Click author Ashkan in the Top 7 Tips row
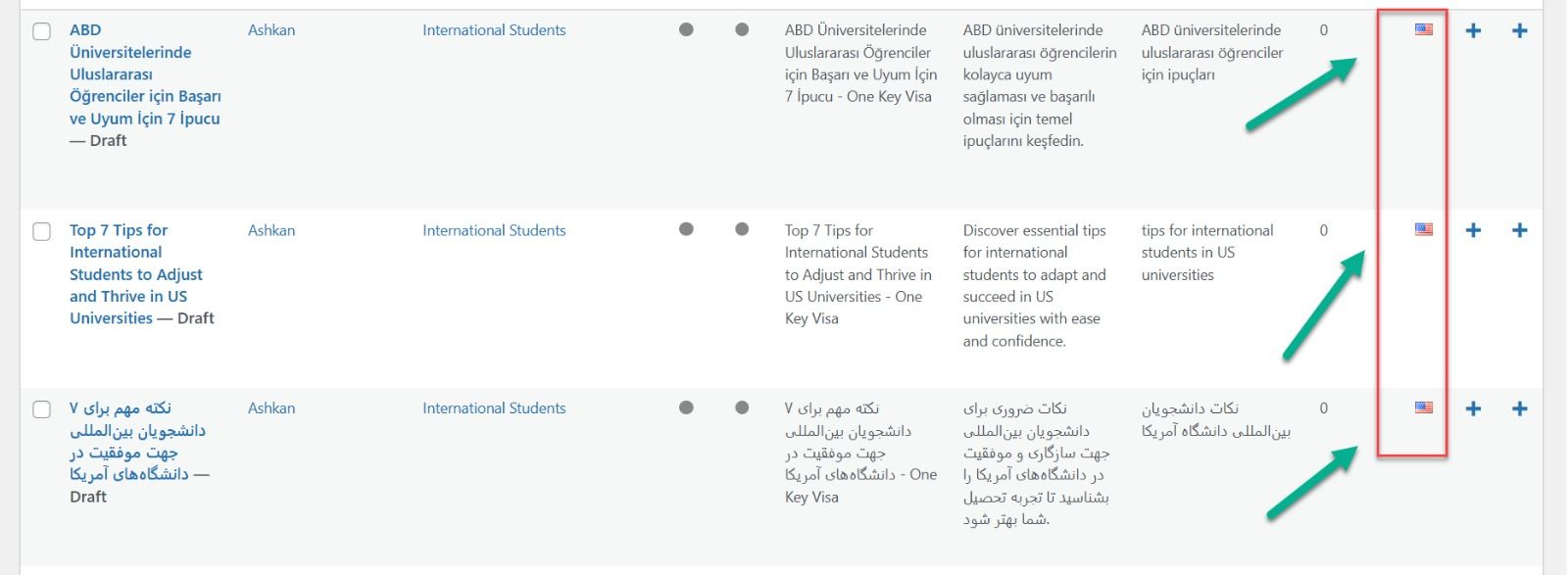The width and height of the screenshot is (1568, 575). click(x=271, y=230)
